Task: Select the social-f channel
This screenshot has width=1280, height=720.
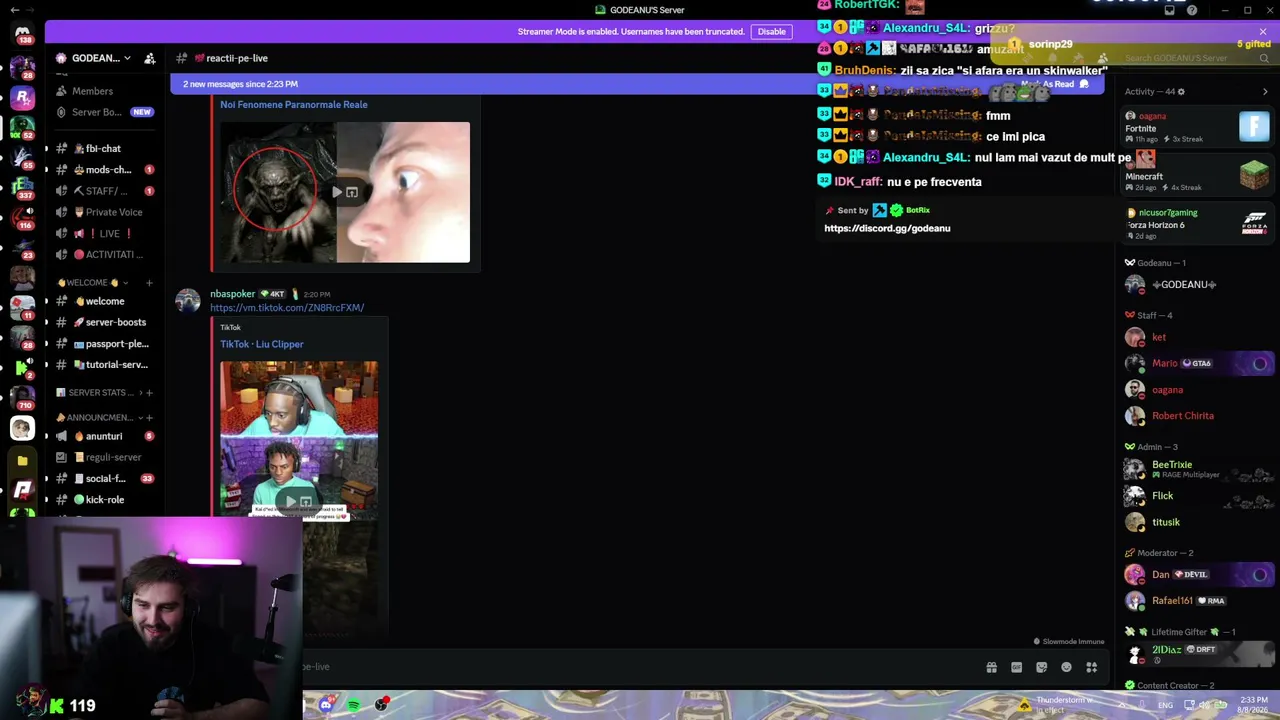Action: pos(105,479)
